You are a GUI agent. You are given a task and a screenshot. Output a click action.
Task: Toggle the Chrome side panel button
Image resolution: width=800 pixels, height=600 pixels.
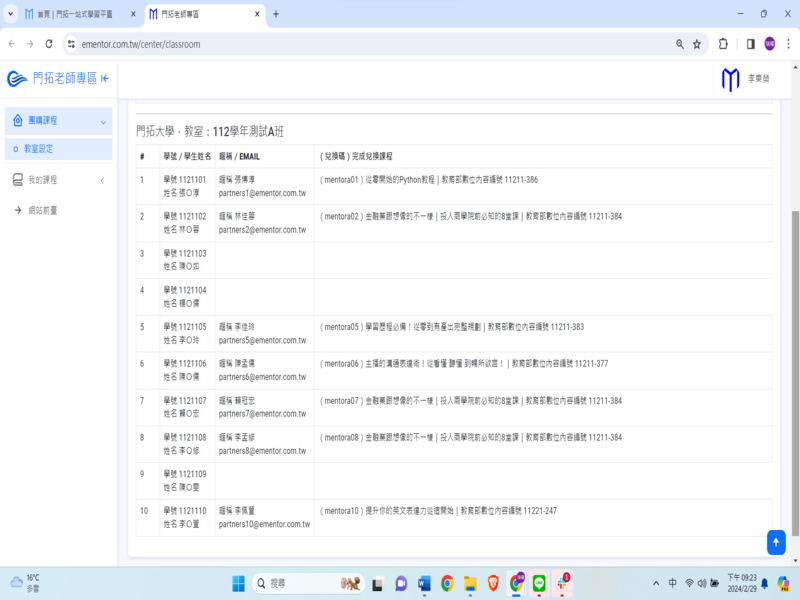tap(750, 44)
